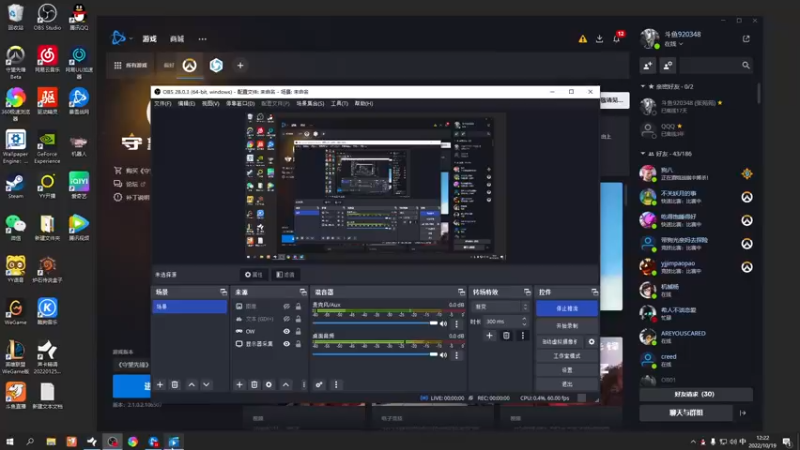This screenshot has height=450, width=800.
Task: Pop out Battle.net friends list window
Action: tap(746, 39)
